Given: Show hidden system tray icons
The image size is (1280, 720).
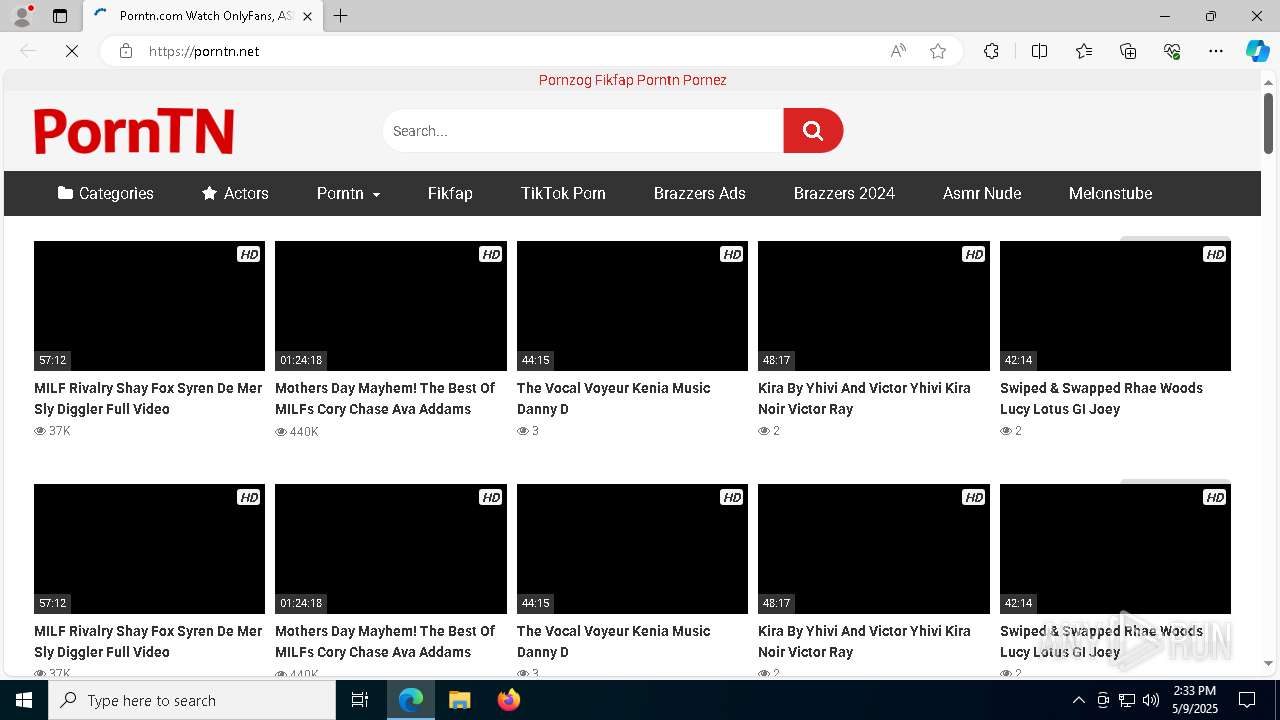Looking at the screenshot, I should (x=1078, y=700).
